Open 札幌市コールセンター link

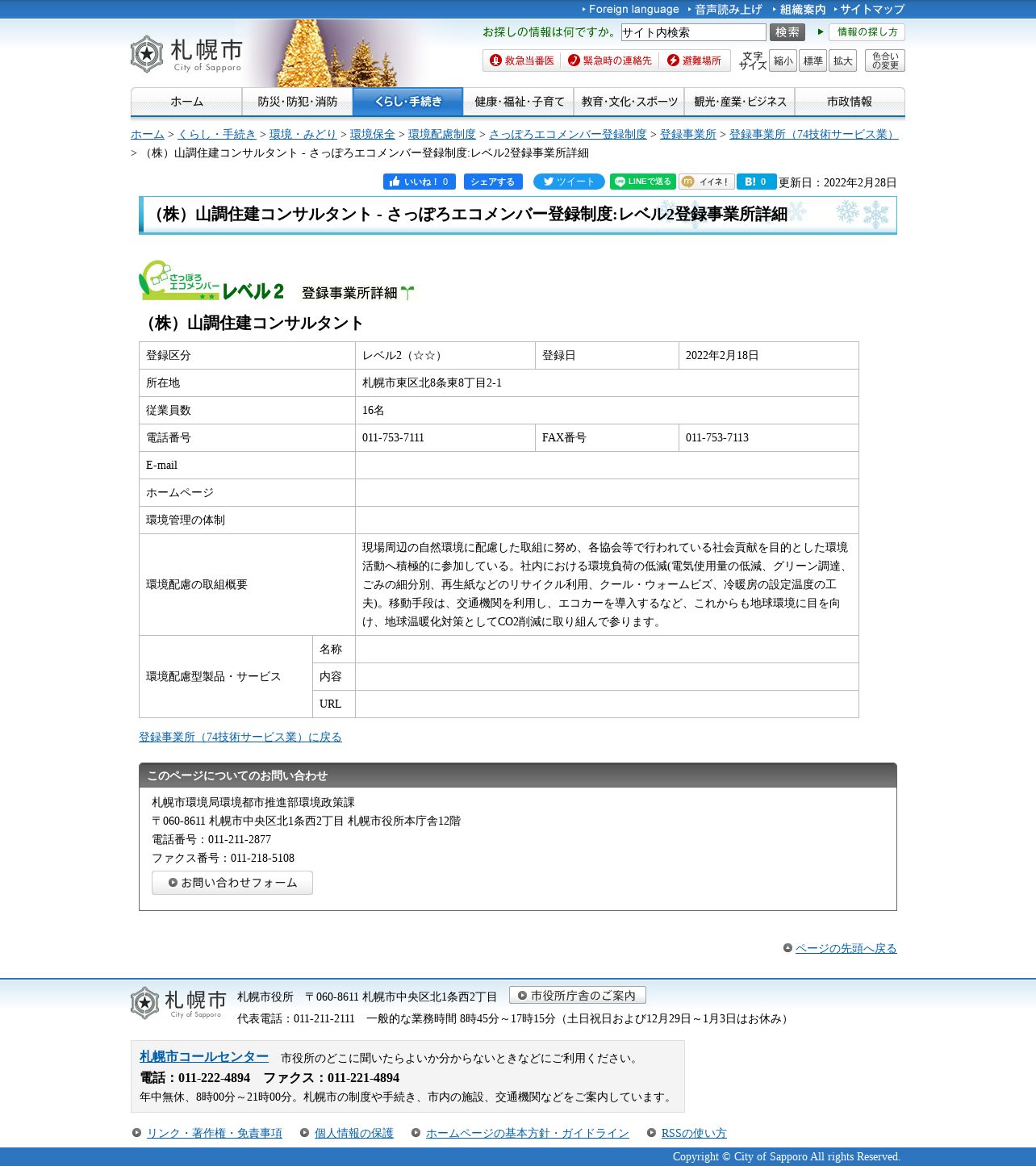[x=204, y=1057]
